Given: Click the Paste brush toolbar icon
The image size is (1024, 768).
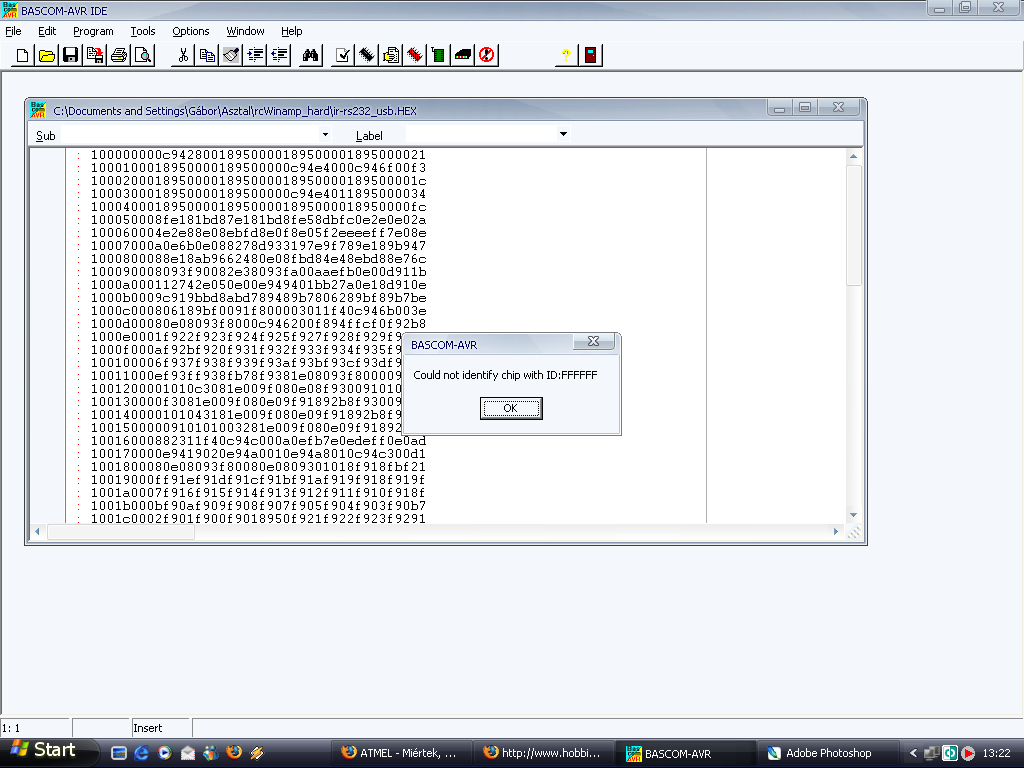Looking at the screenshot, I should (231, 56).
